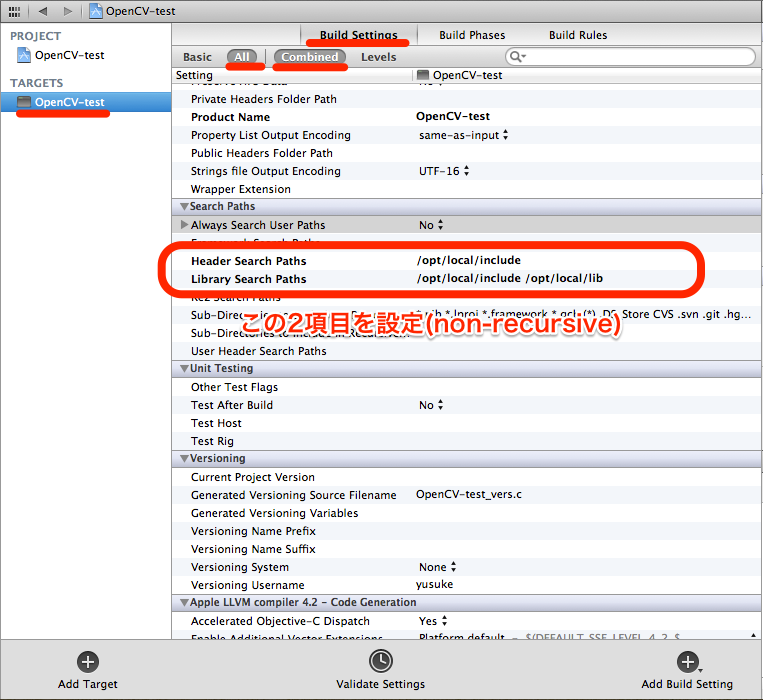The width and height of the screenshot is (763, 700).
Task: Show All settings filter
Action: [242, 57]
